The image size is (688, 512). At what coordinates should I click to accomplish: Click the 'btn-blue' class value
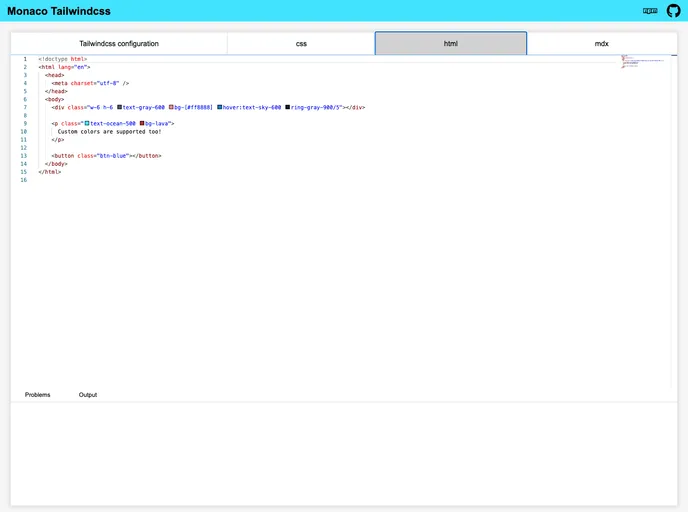113,156
